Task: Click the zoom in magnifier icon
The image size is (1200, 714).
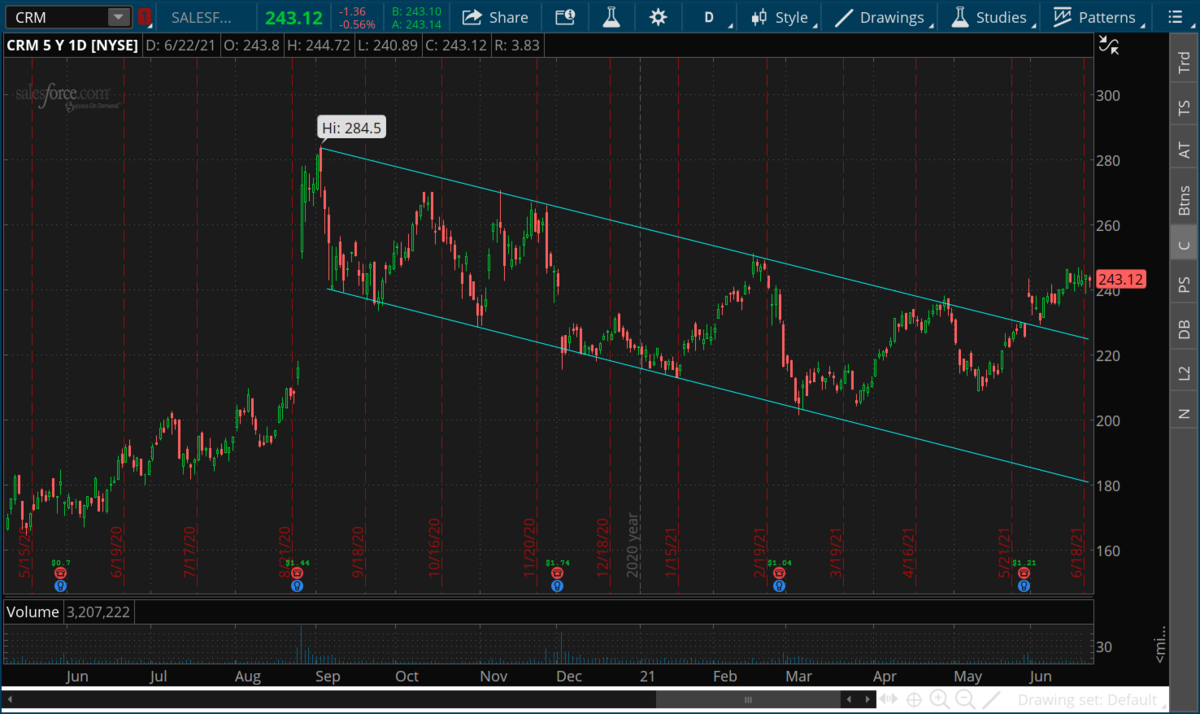Action: [940, 699]
